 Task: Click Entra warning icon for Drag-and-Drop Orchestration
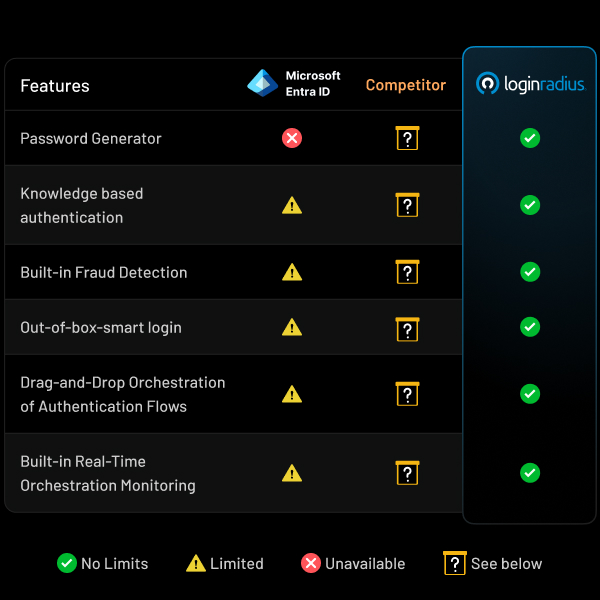[x=292, y=394]
